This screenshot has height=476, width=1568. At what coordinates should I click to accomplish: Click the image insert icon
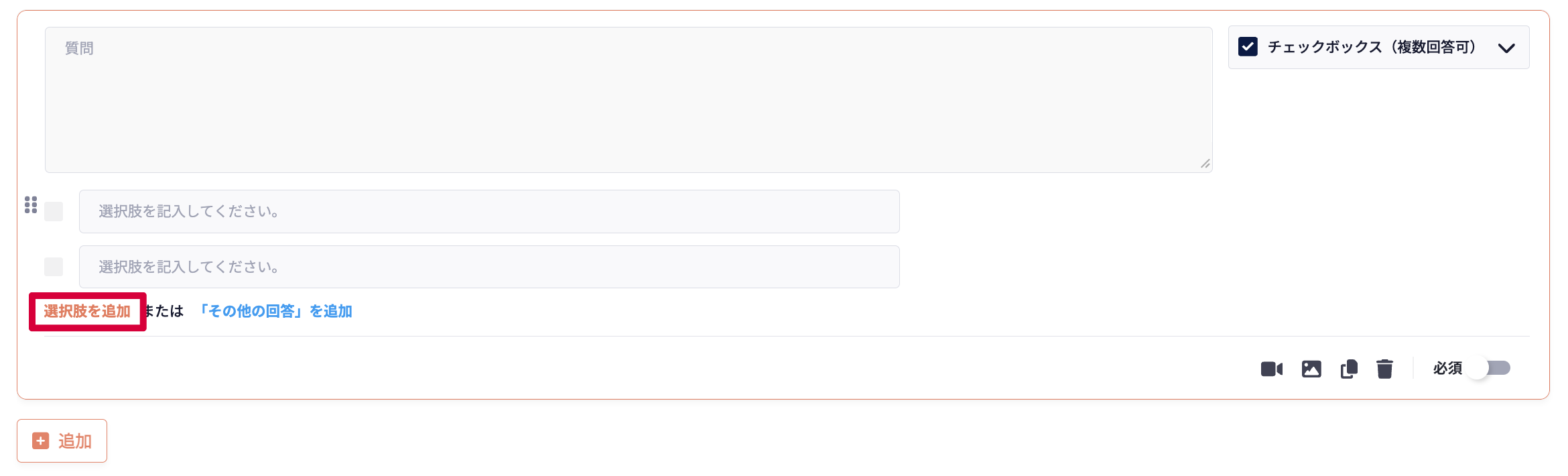click(1311, 369)
